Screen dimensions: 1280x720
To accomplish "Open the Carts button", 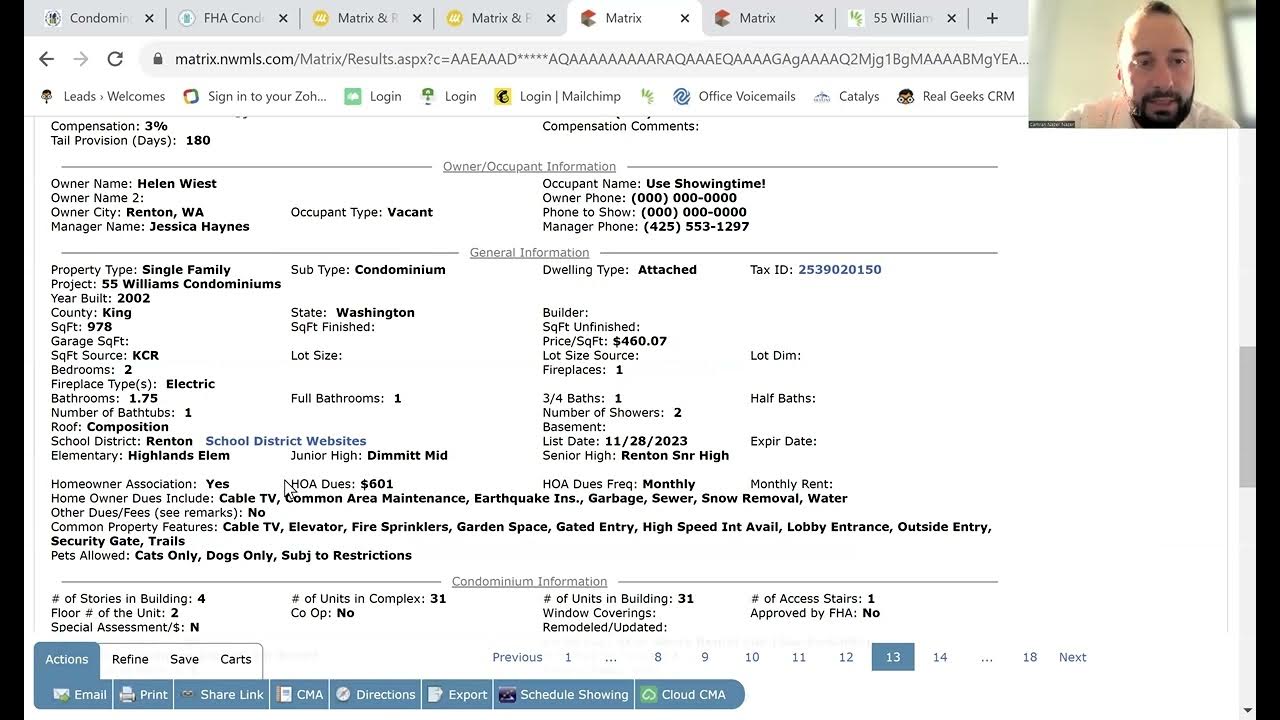I will pyautogui.click(x=236, y=659).
